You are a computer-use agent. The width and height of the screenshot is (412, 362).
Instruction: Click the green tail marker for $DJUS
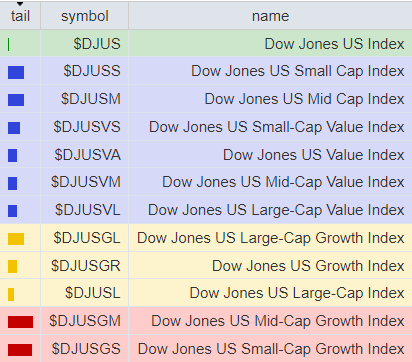pos(9,45)
